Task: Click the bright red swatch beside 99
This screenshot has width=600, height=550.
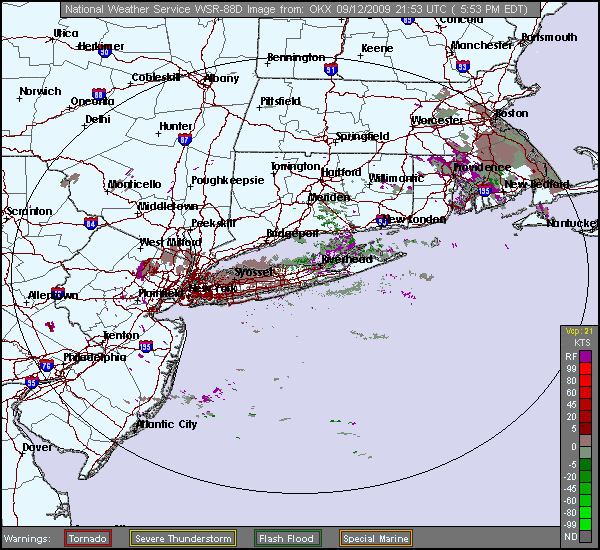Action: point(585,369)
